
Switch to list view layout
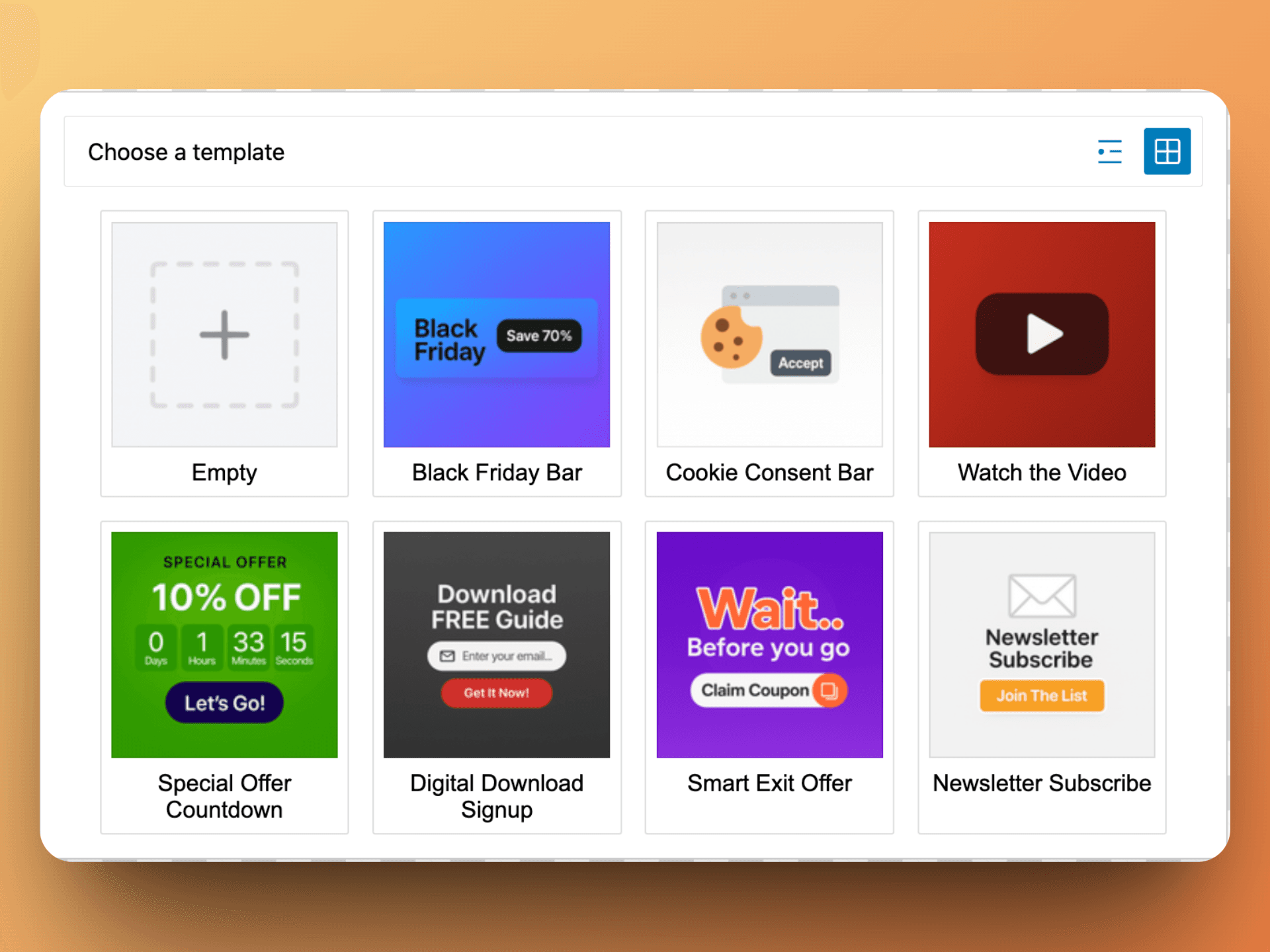point(1110,151)
